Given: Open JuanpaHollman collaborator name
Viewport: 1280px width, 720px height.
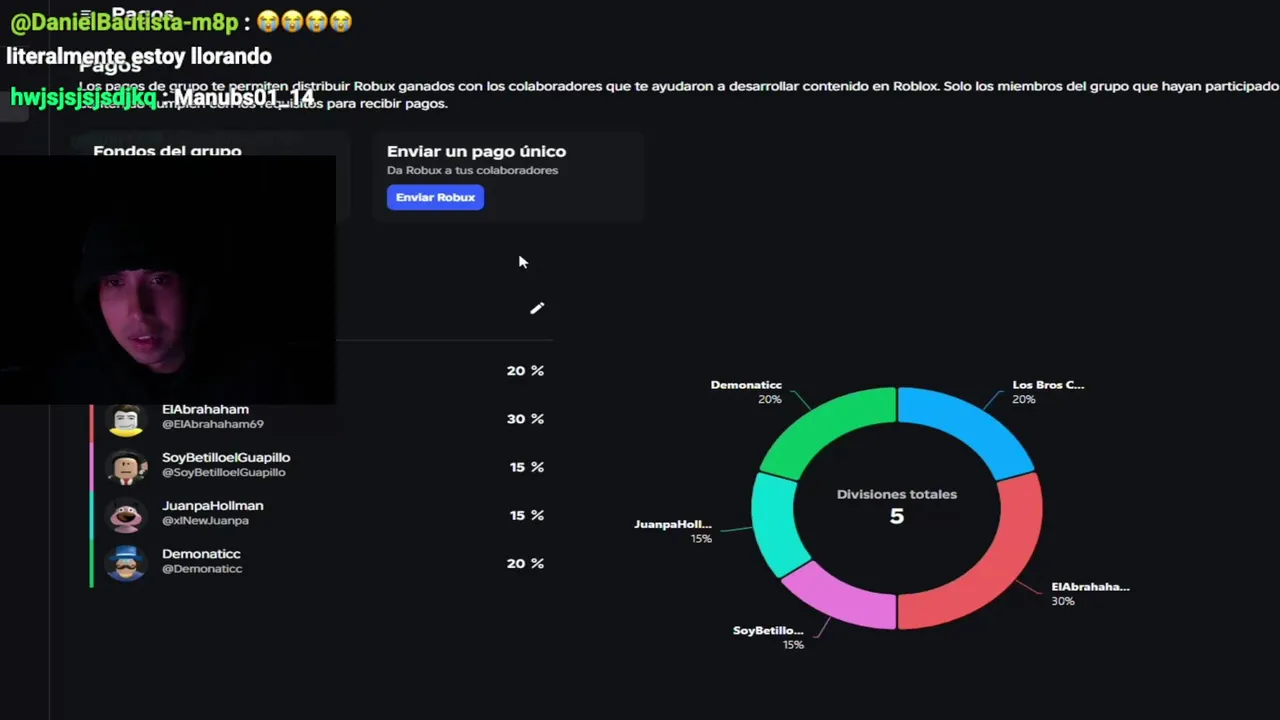Looking at the screenshot, I should point(213,505).
